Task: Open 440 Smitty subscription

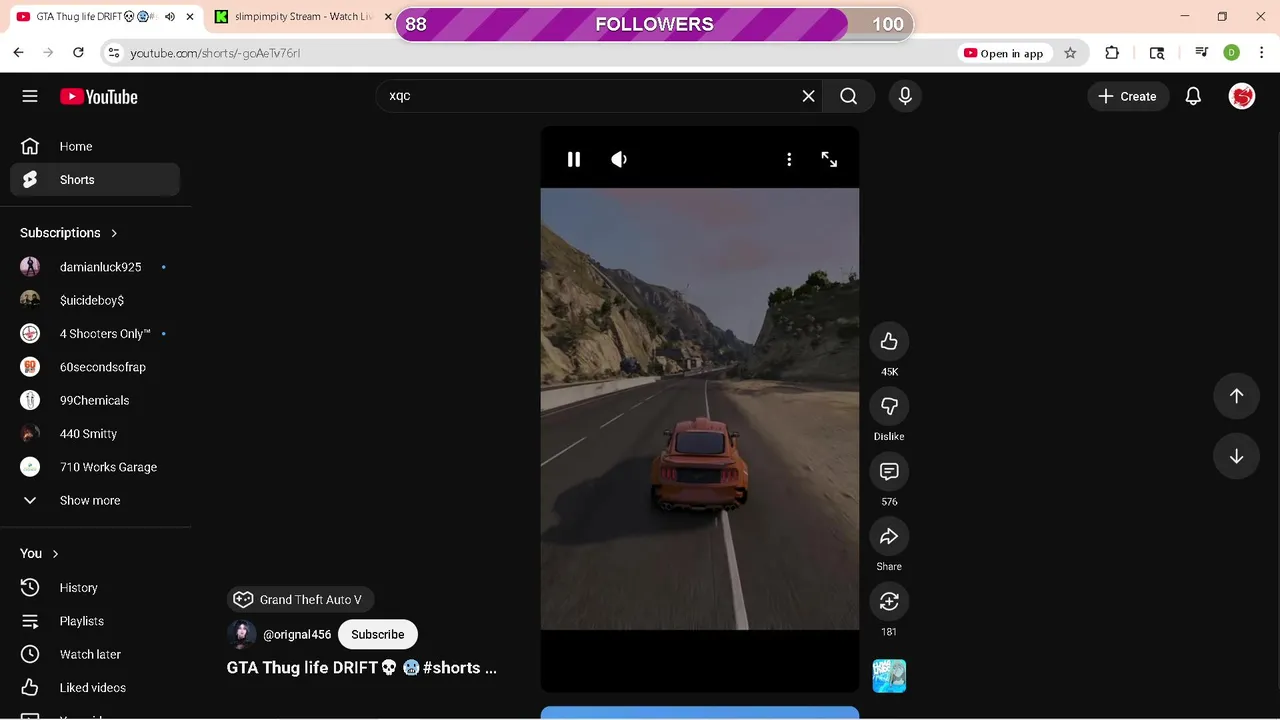Action: click(x=95, y=433)
